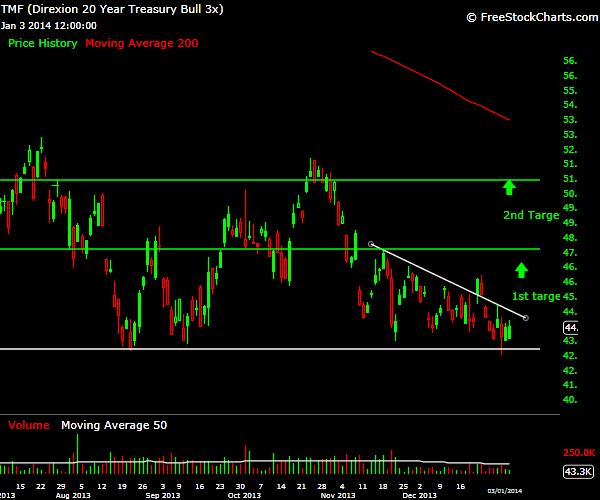Select the upper green horizontal line near 51

click(x=270, y=180)
